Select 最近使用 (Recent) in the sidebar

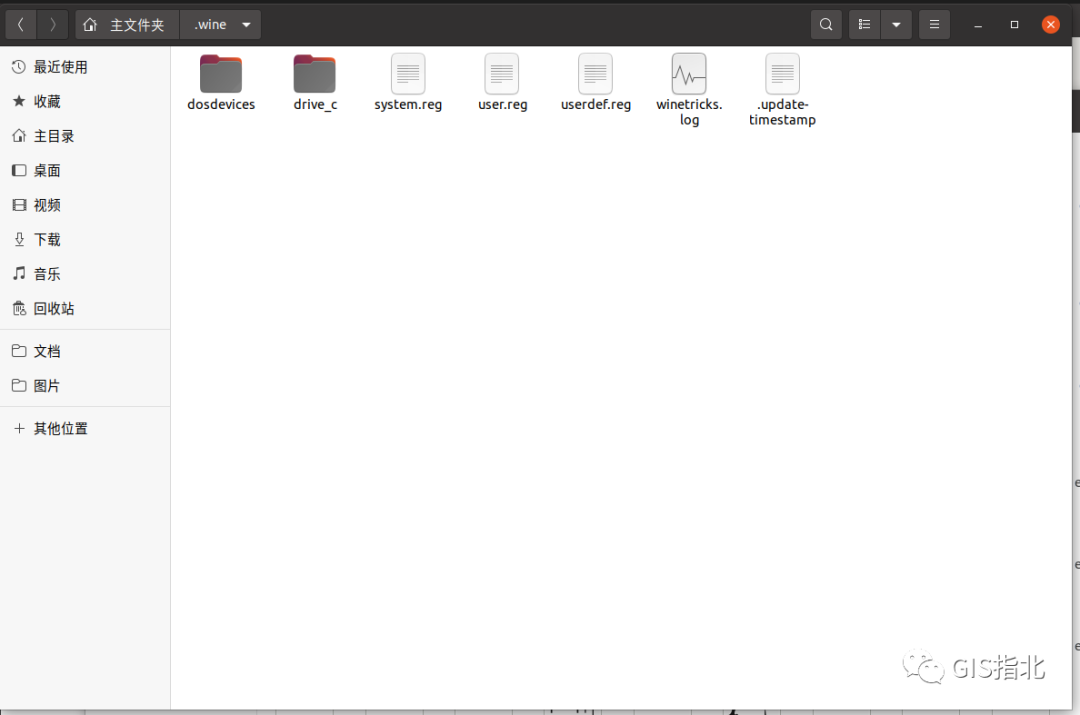58,66
